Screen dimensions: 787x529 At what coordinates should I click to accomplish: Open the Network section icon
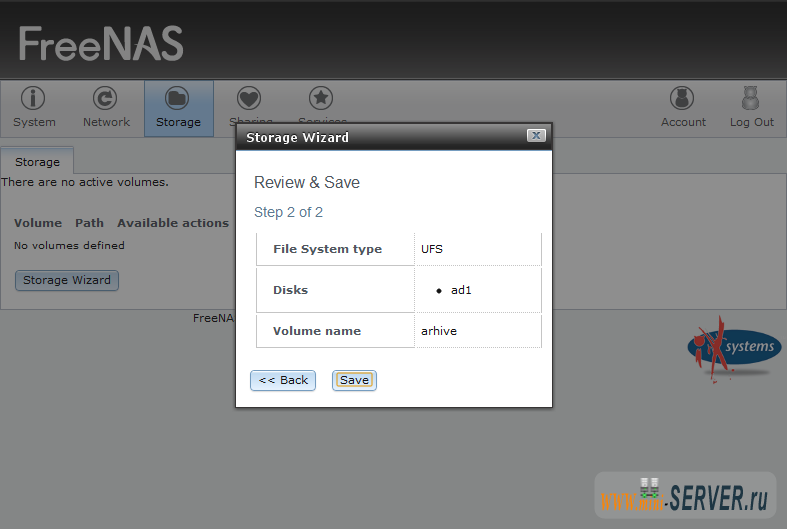105,98
